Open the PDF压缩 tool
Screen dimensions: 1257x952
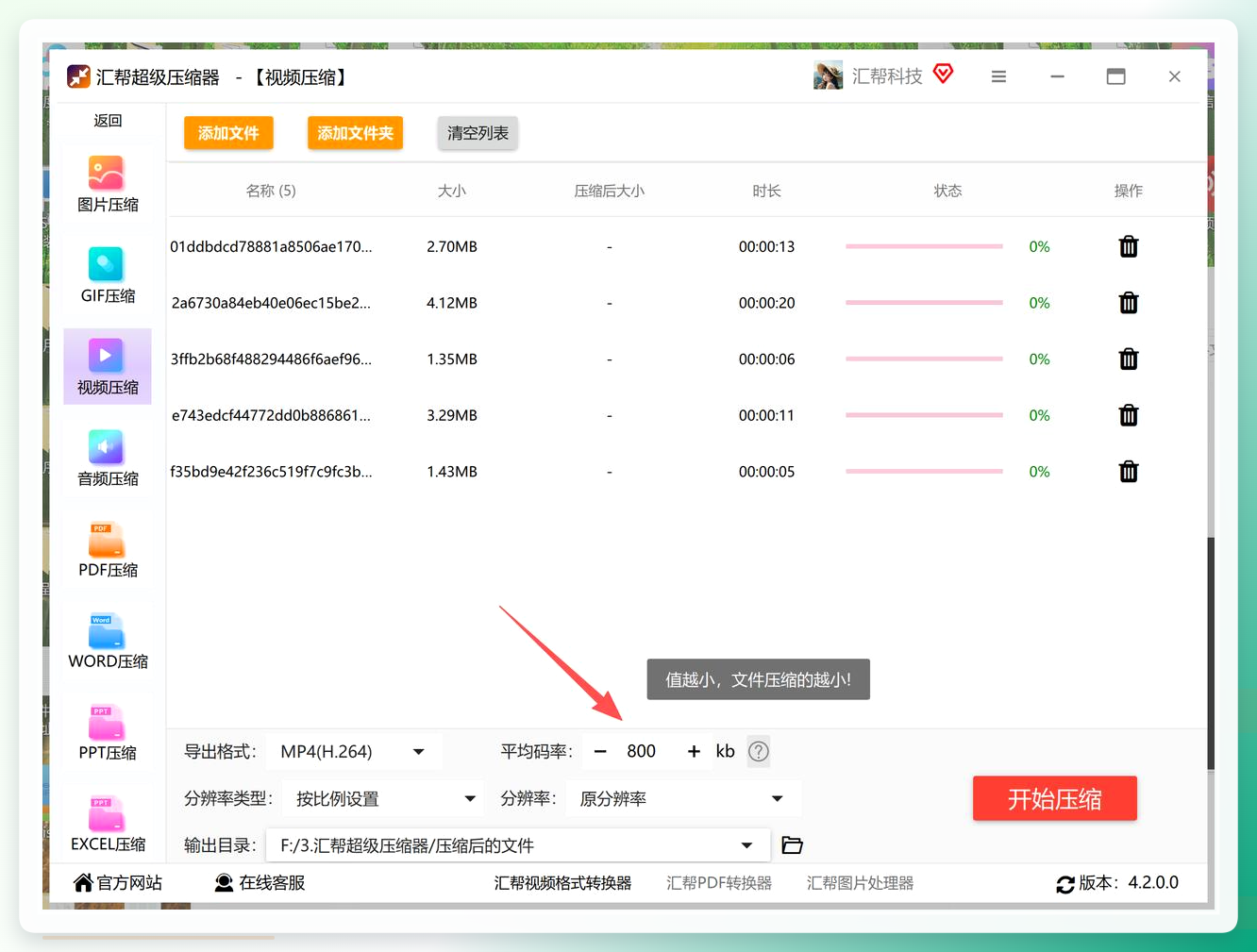tap(108, 551)
